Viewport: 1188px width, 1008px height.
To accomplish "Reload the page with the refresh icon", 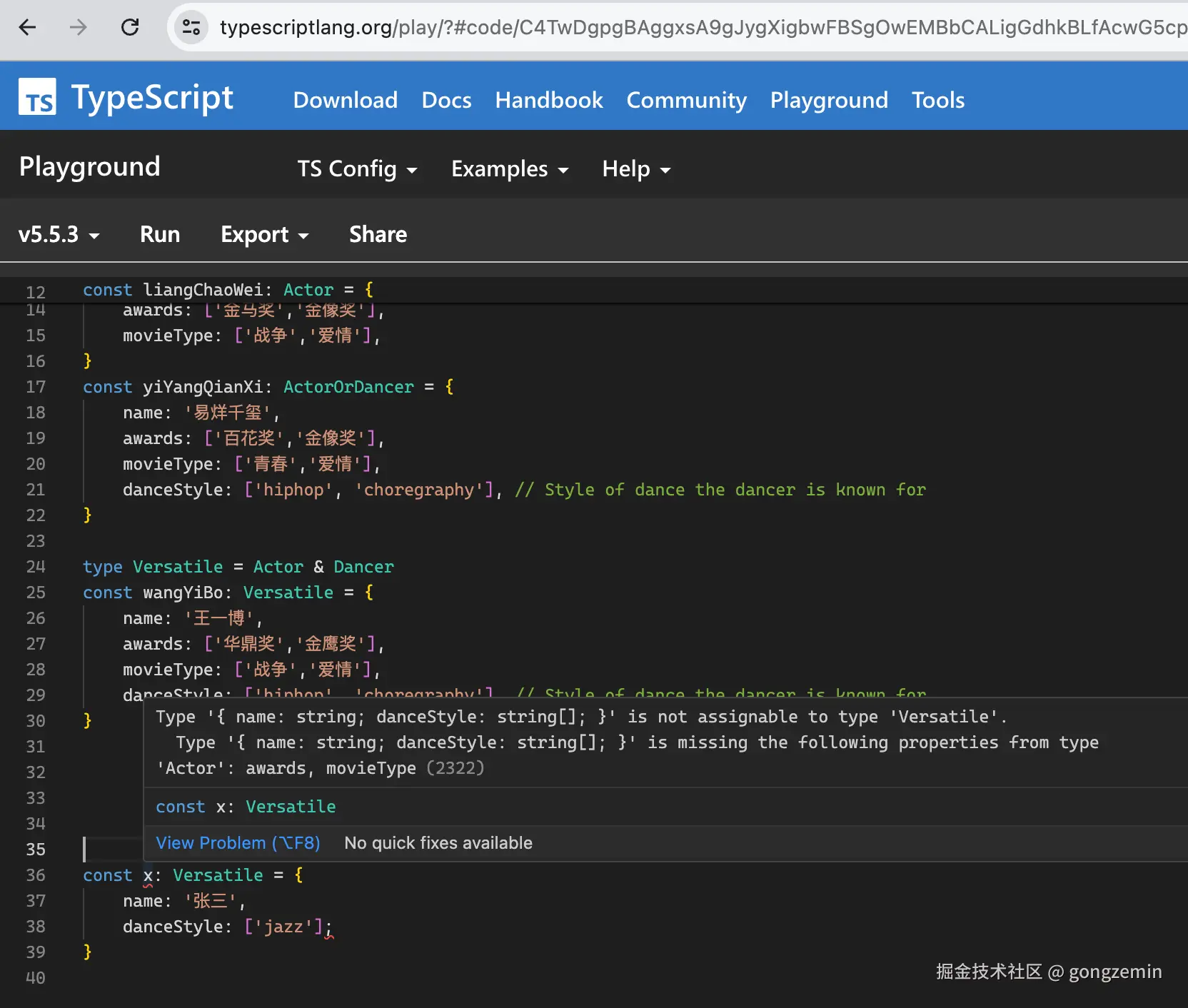I will pyautogui.click(x=130, y=27).
